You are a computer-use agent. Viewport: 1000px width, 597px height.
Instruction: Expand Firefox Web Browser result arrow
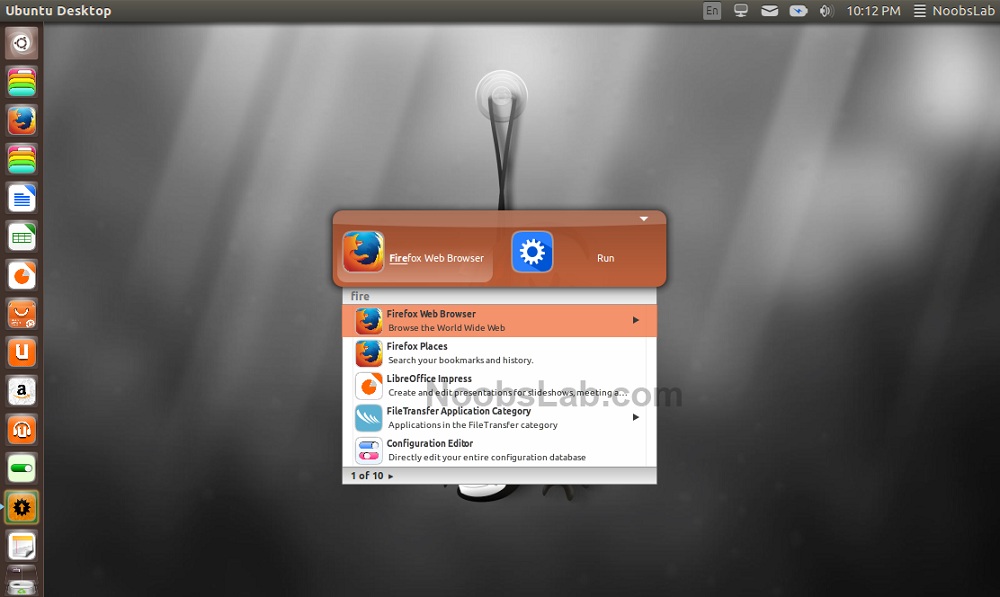tap(635, 320)
